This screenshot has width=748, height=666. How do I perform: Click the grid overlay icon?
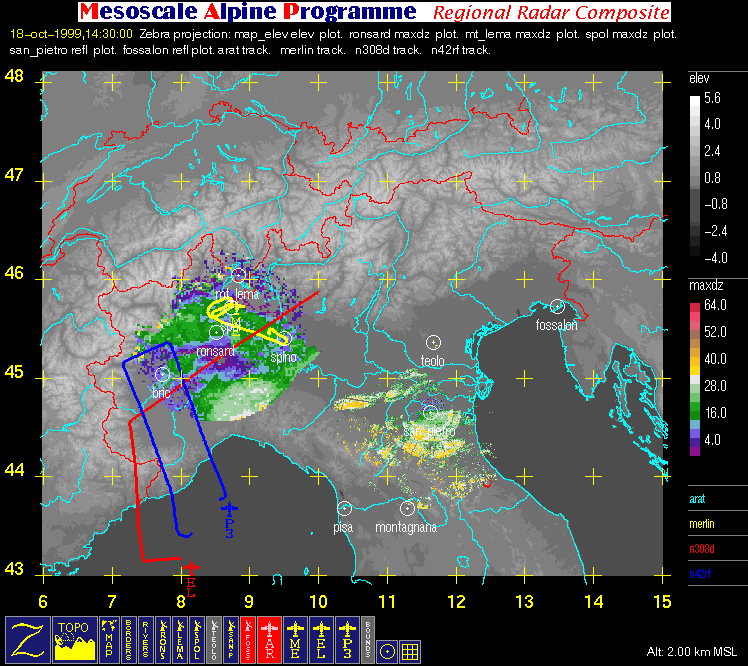coord(410,652)
